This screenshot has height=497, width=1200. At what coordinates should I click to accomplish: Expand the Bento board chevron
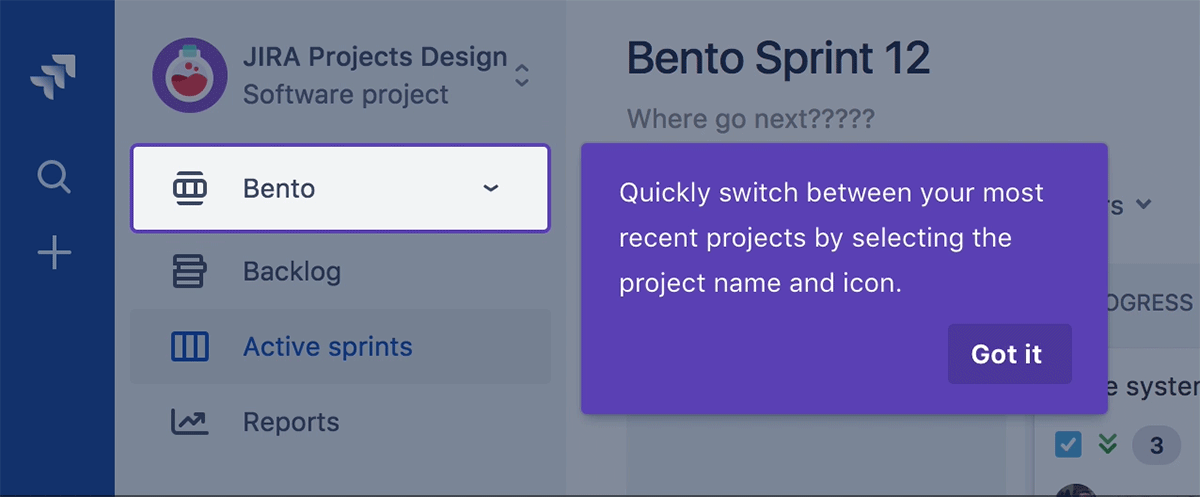(490, 188)
